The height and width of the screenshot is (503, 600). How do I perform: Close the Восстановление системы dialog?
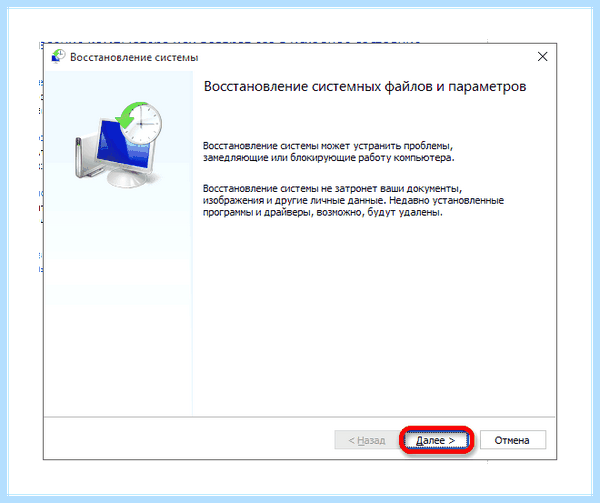pos(542,57)
